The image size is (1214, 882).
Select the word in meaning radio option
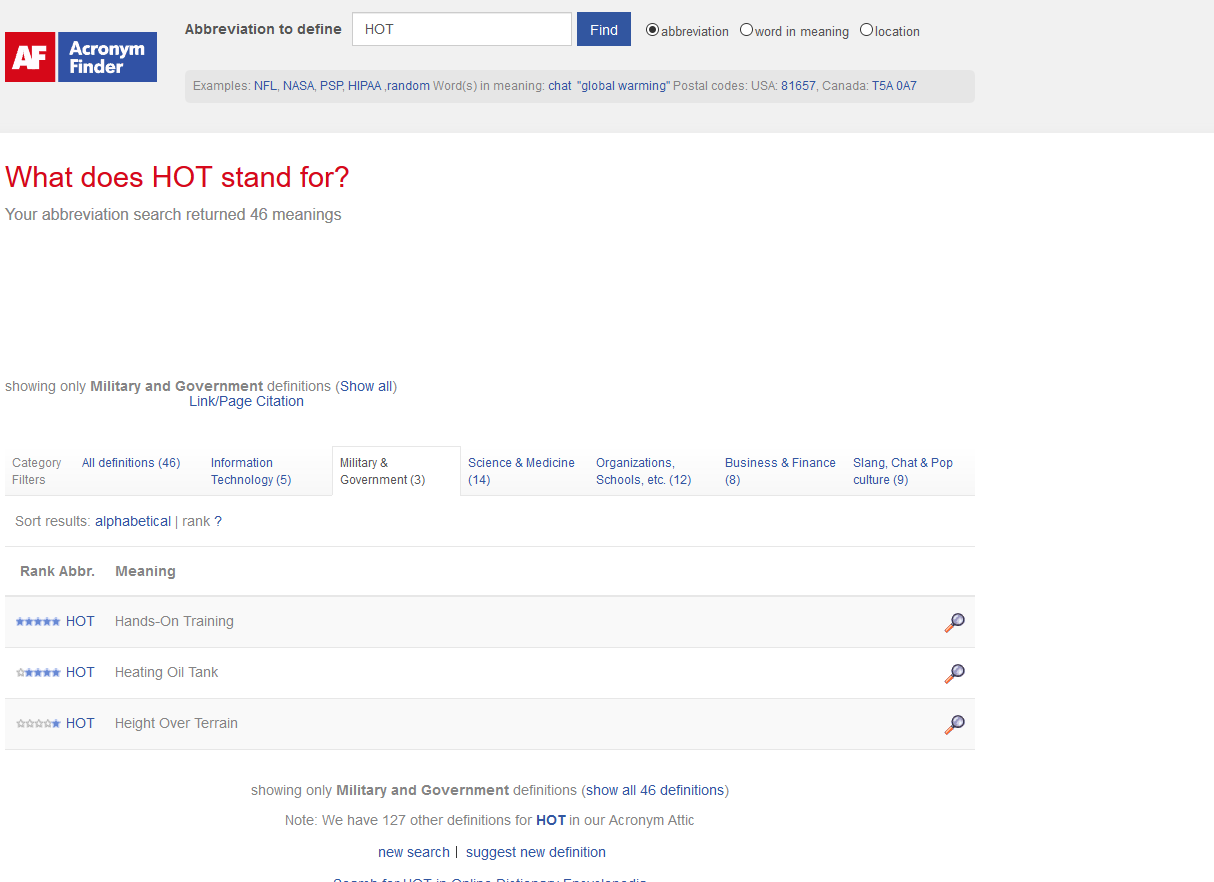click(746, 30)
